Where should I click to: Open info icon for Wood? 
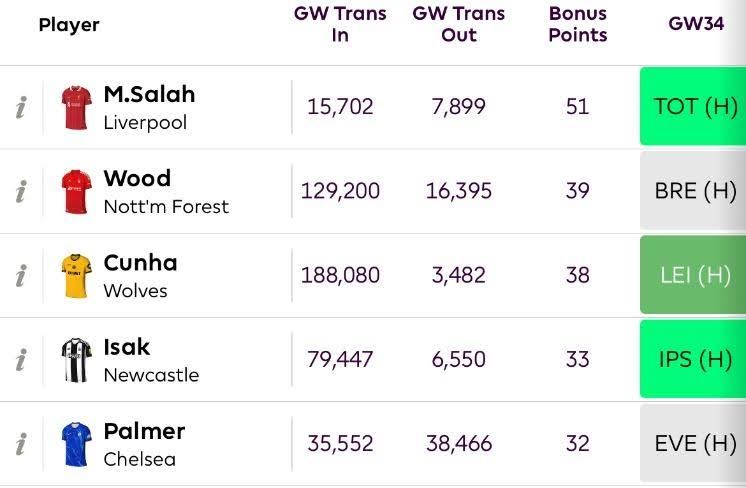tap(21, 191)
